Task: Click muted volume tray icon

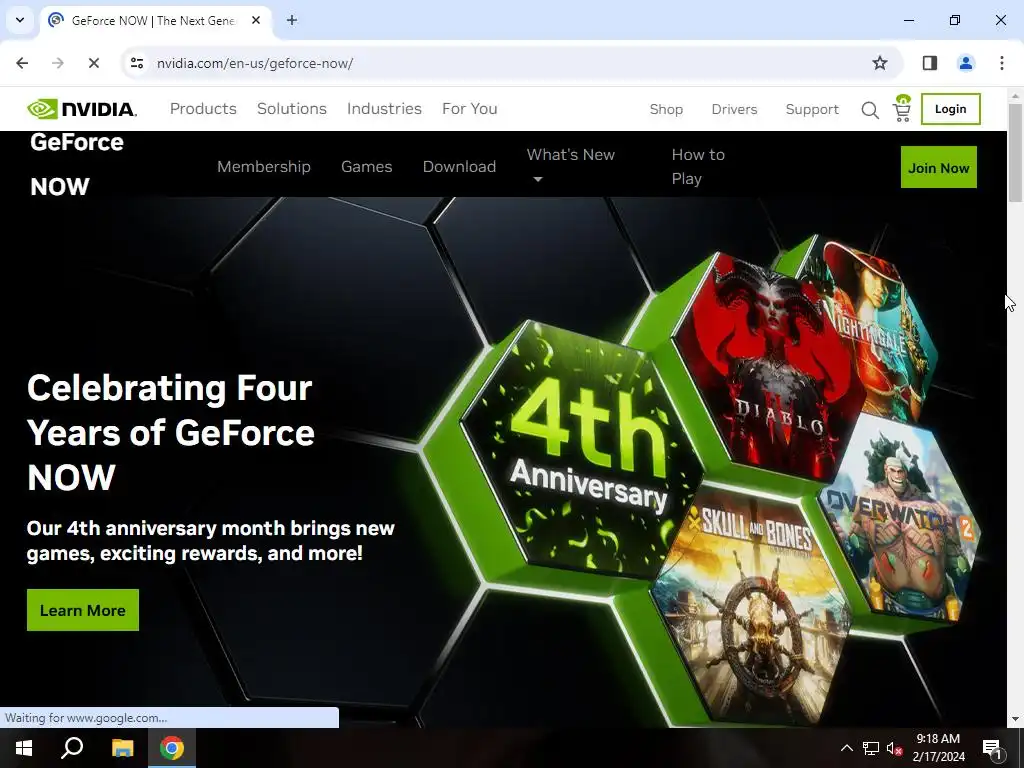Action: click(894, 748)
